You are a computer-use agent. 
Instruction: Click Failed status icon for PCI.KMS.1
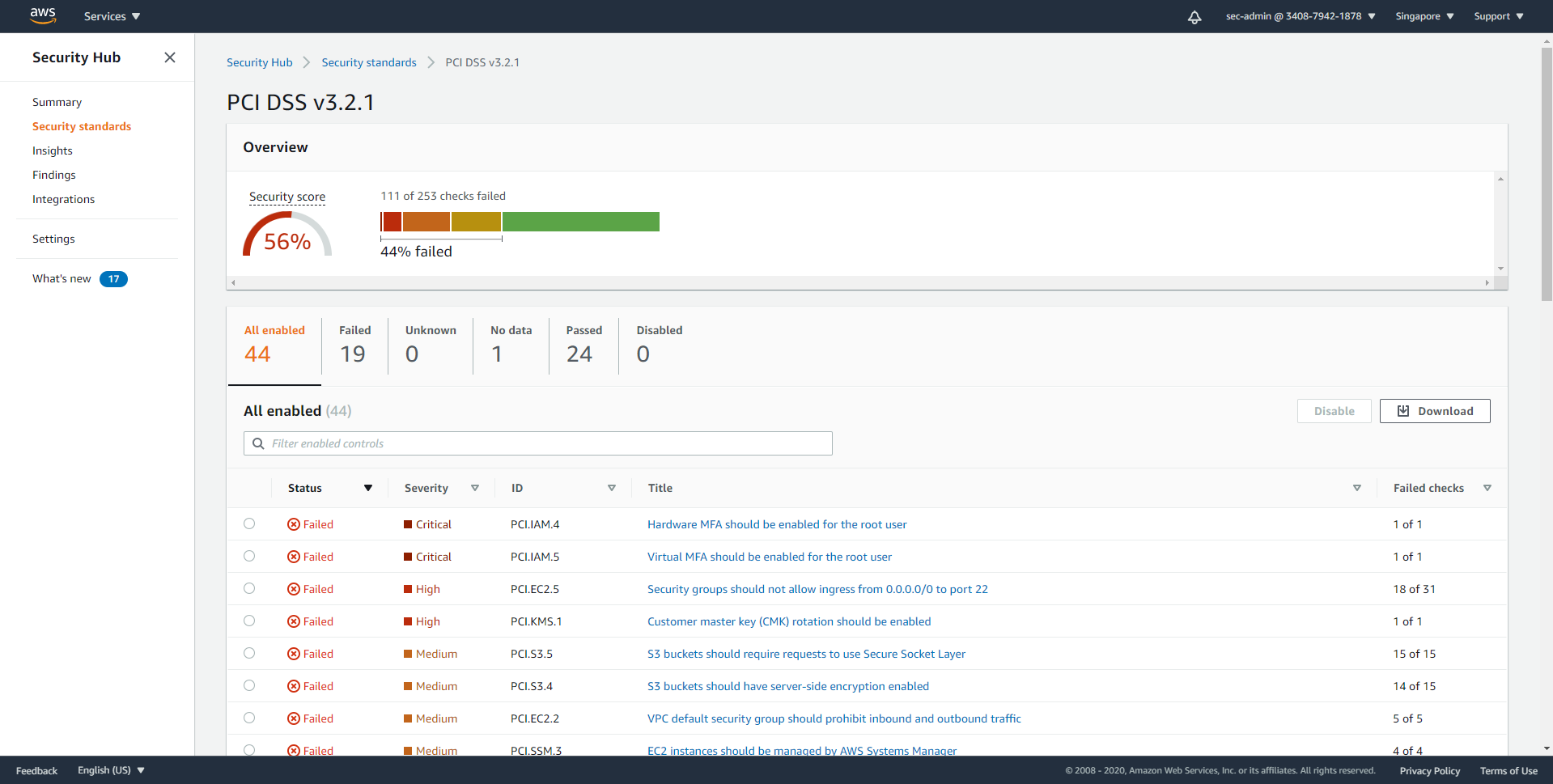294,621
